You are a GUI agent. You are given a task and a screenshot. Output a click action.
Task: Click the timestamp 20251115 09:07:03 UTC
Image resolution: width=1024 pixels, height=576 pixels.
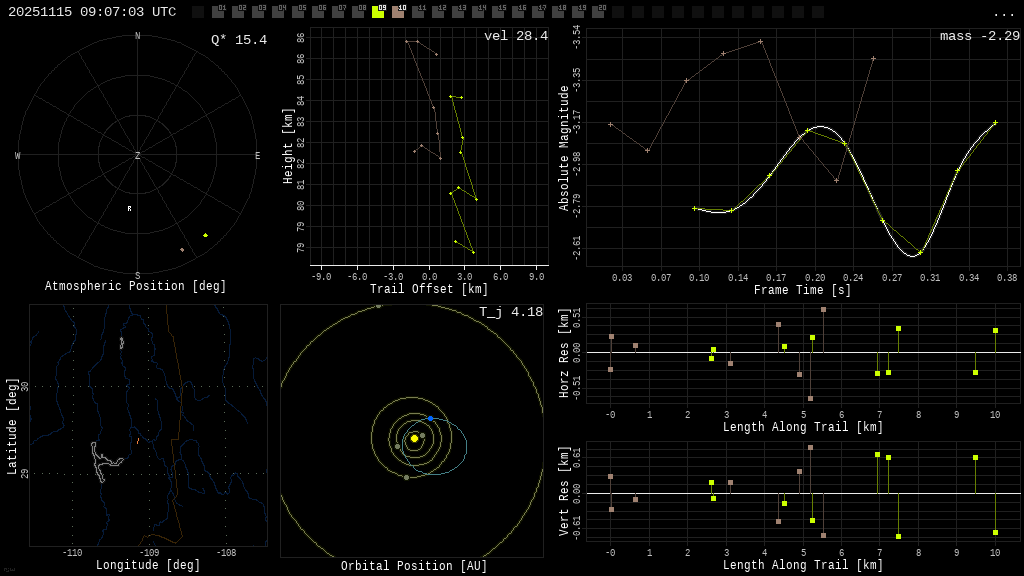tap(92, 12)
